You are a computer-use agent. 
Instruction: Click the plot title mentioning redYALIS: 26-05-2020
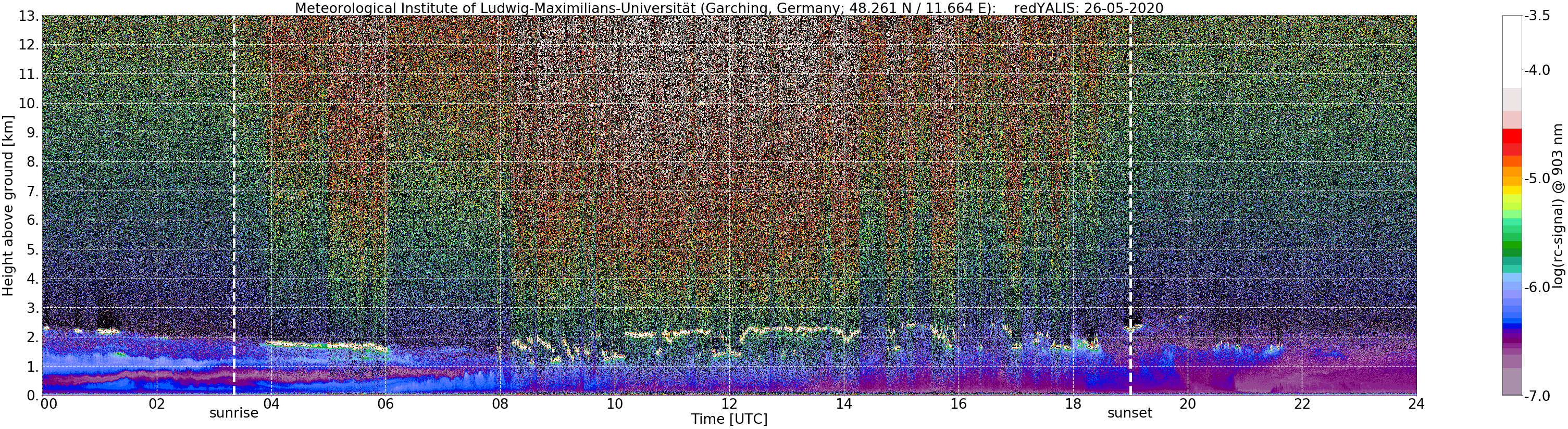click(x=729, y=8)
